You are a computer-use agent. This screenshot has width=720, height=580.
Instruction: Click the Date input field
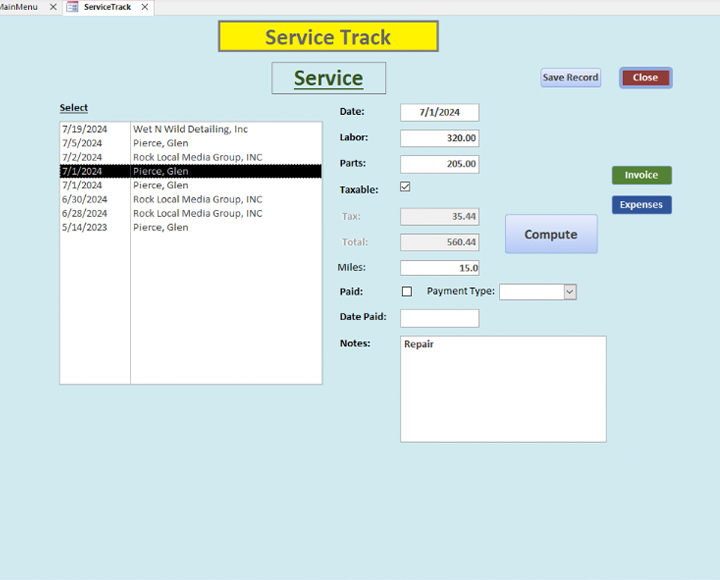click(x=439, y=113)
